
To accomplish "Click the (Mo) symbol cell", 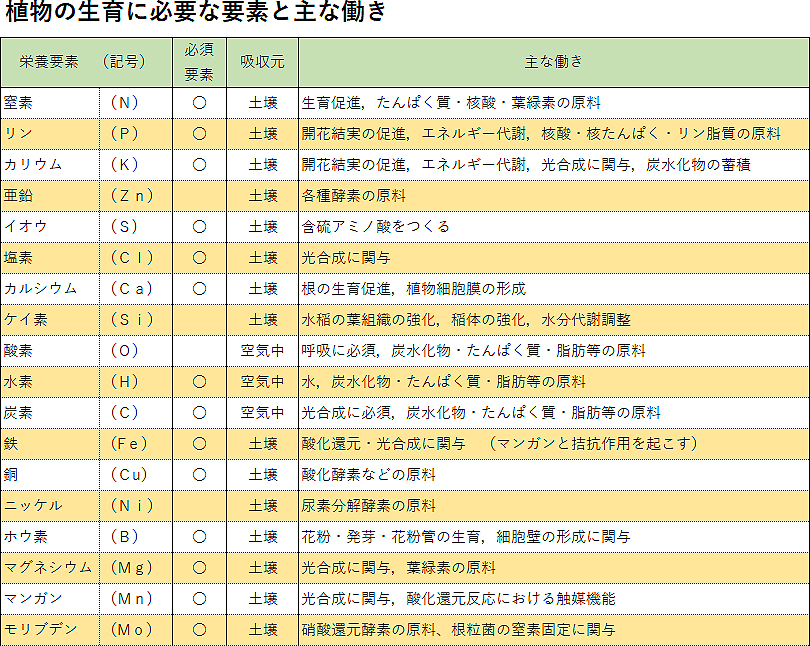I will tap(136, 629).
